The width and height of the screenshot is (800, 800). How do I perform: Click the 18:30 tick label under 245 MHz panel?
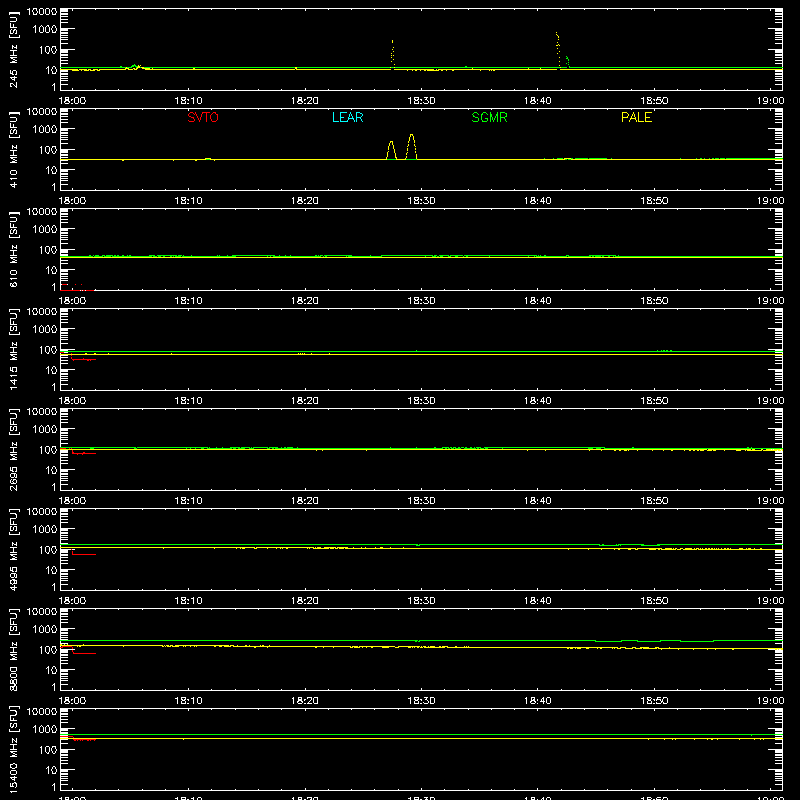click(x=421, y=101)
